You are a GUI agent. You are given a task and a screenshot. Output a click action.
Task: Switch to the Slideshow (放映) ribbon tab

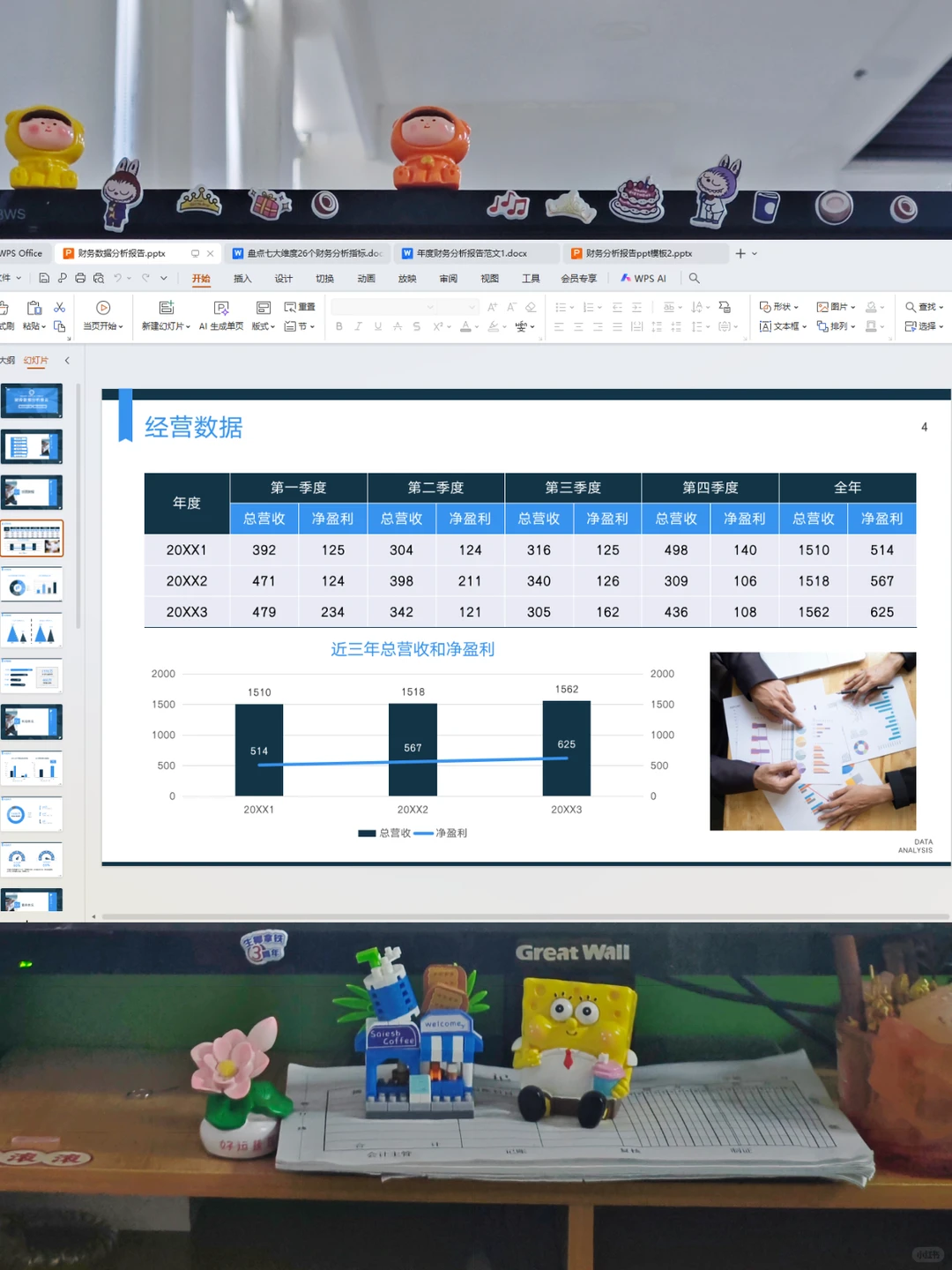[x=407, y=279]
